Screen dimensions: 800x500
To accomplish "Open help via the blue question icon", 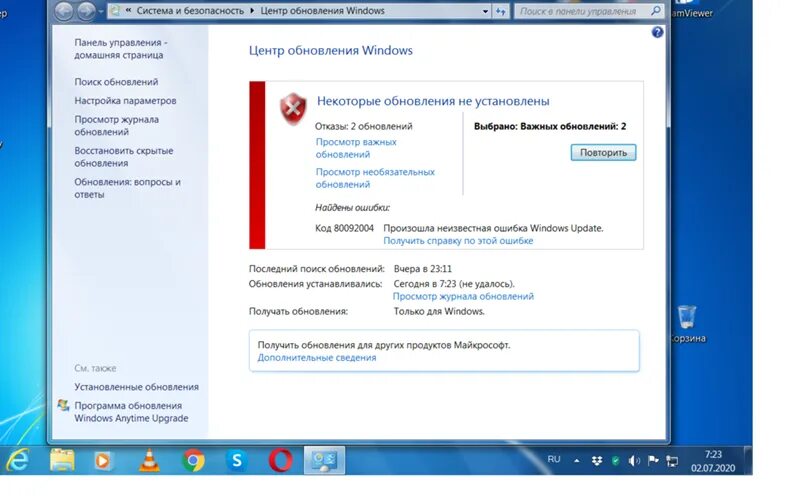I will pyautogui.click(x=657, y=33).
